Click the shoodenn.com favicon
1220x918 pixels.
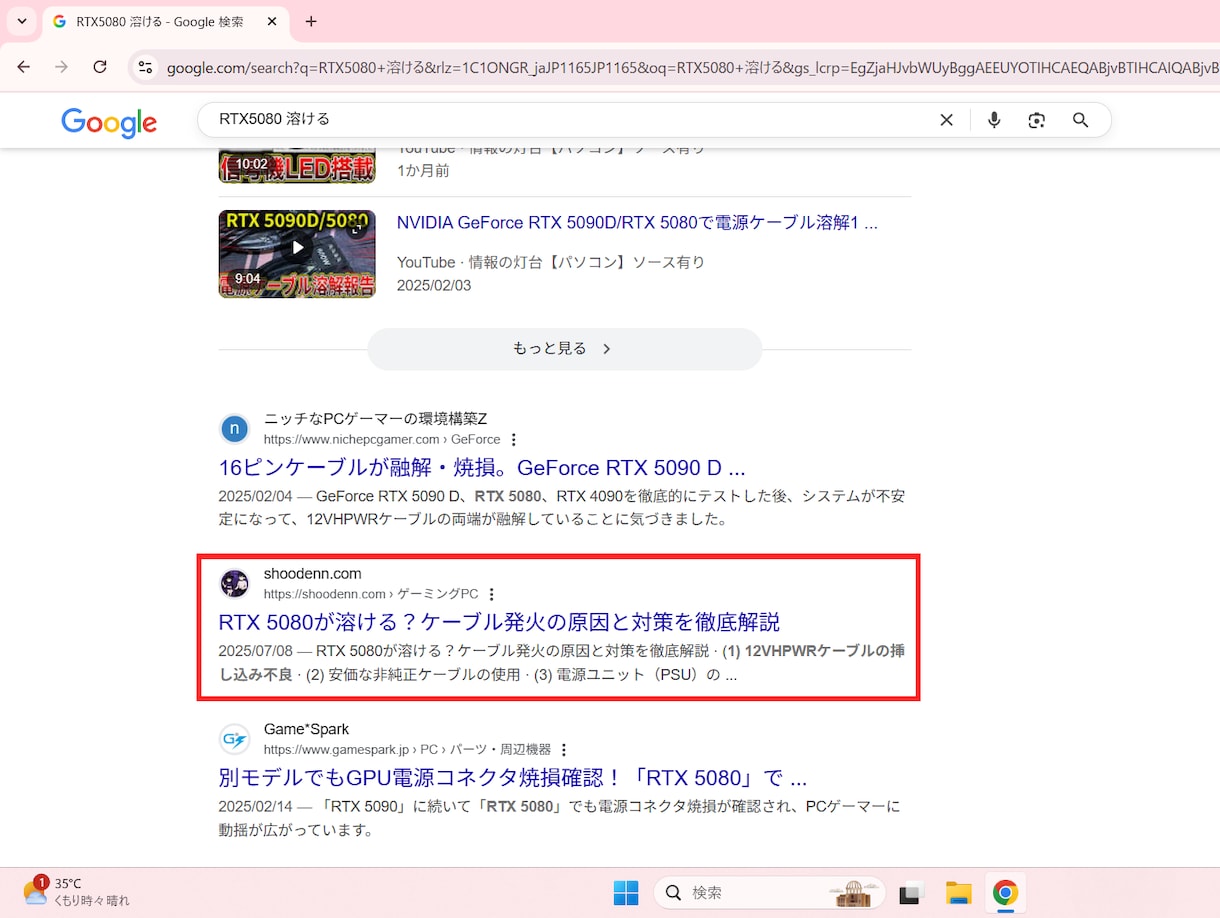coord(234,584)
